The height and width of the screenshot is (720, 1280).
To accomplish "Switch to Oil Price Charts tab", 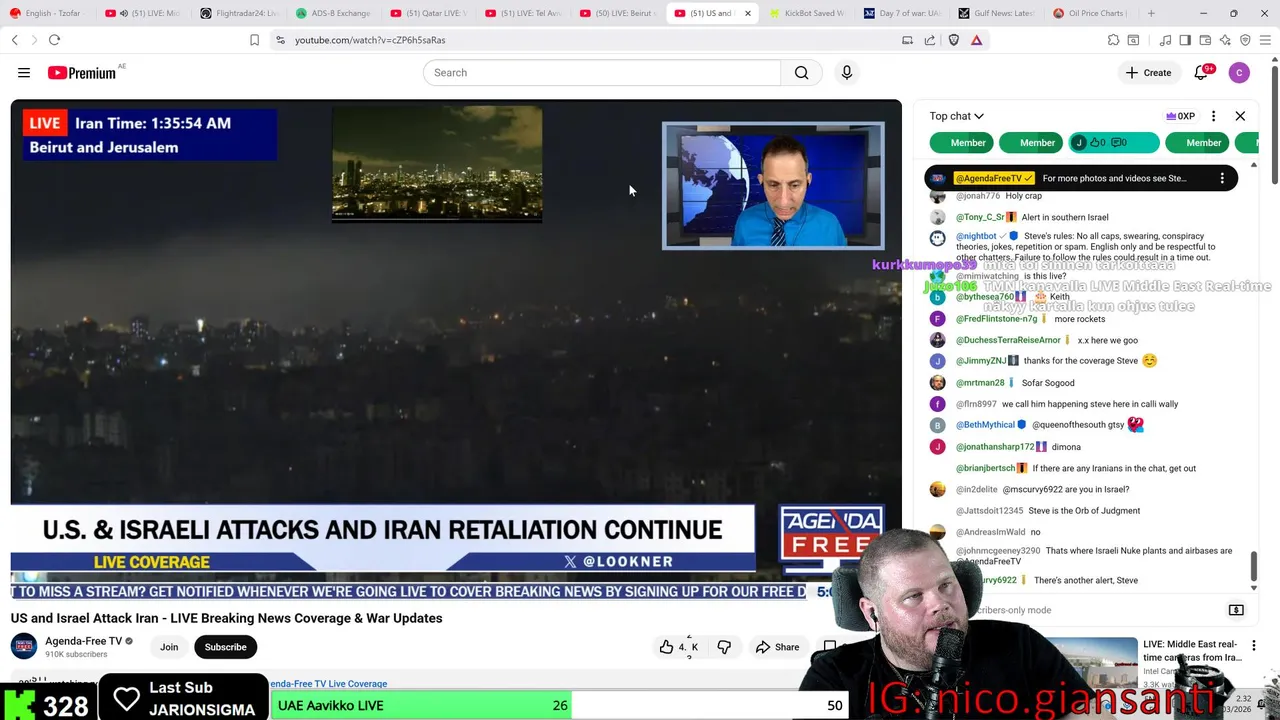I will coord(1092,14).
